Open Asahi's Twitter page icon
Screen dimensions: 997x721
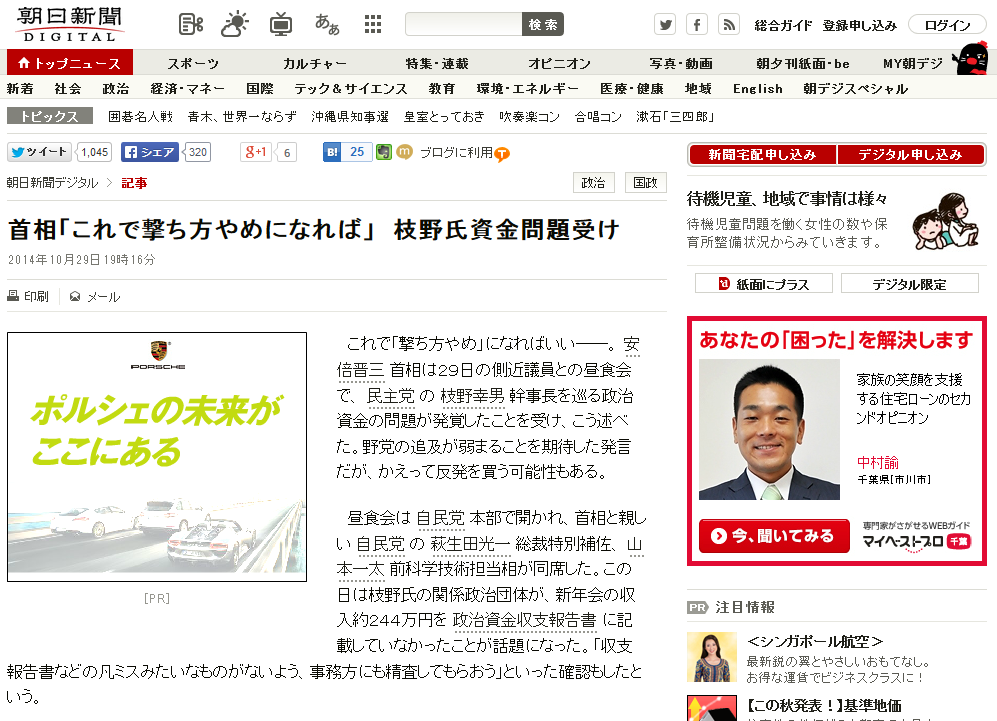point(665,25)
